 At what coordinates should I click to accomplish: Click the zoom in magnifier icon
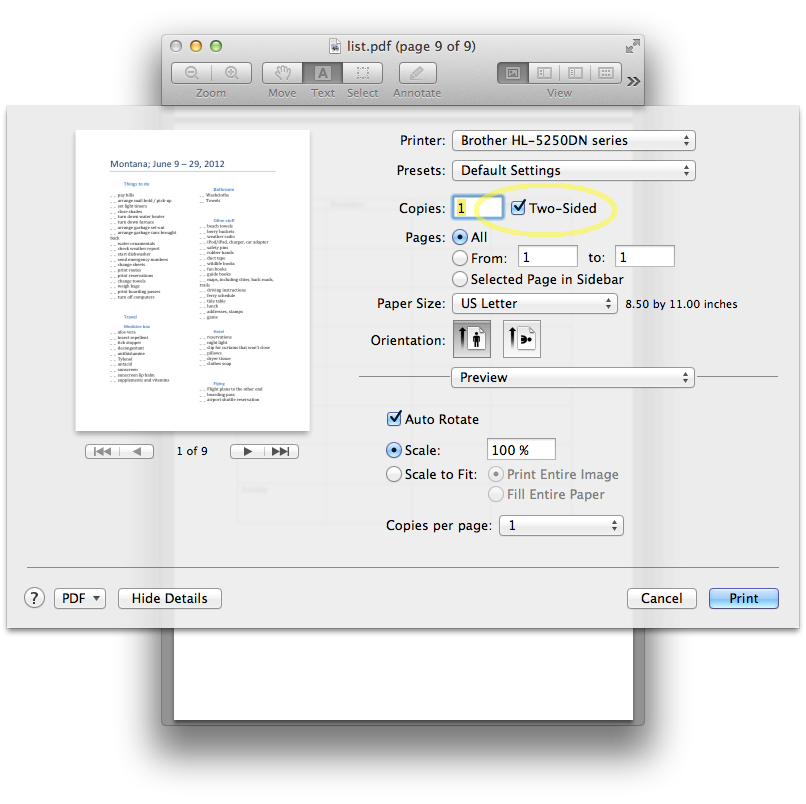pyautogui.click(x=231, y=73)
